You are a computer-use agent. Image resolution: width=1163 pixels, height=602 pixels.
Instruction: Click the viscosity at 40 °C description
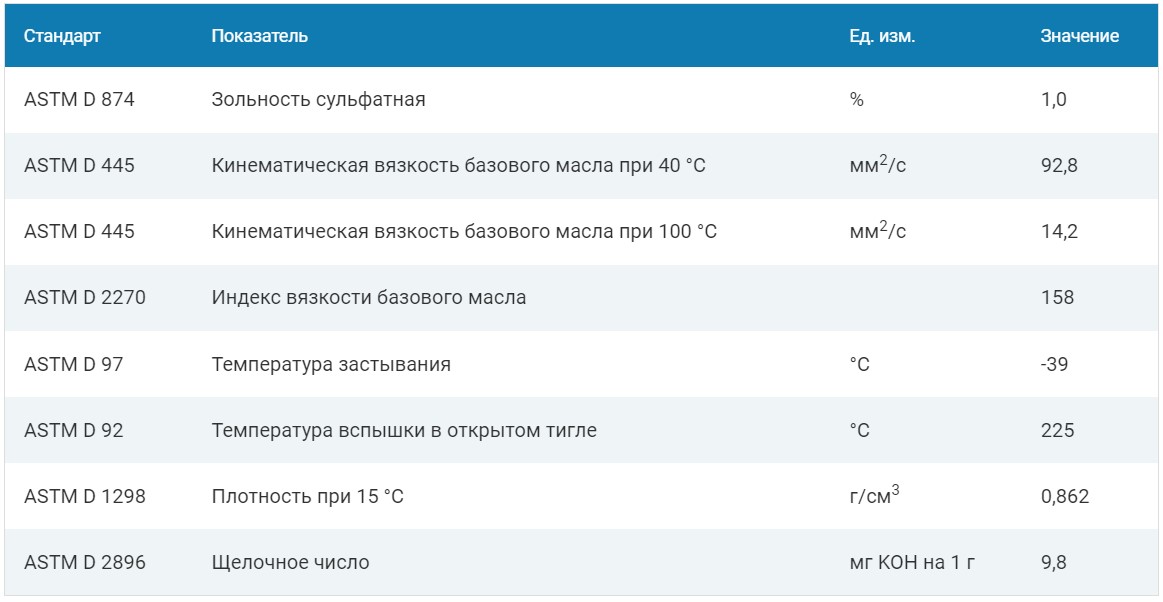(x=458, y=166)
